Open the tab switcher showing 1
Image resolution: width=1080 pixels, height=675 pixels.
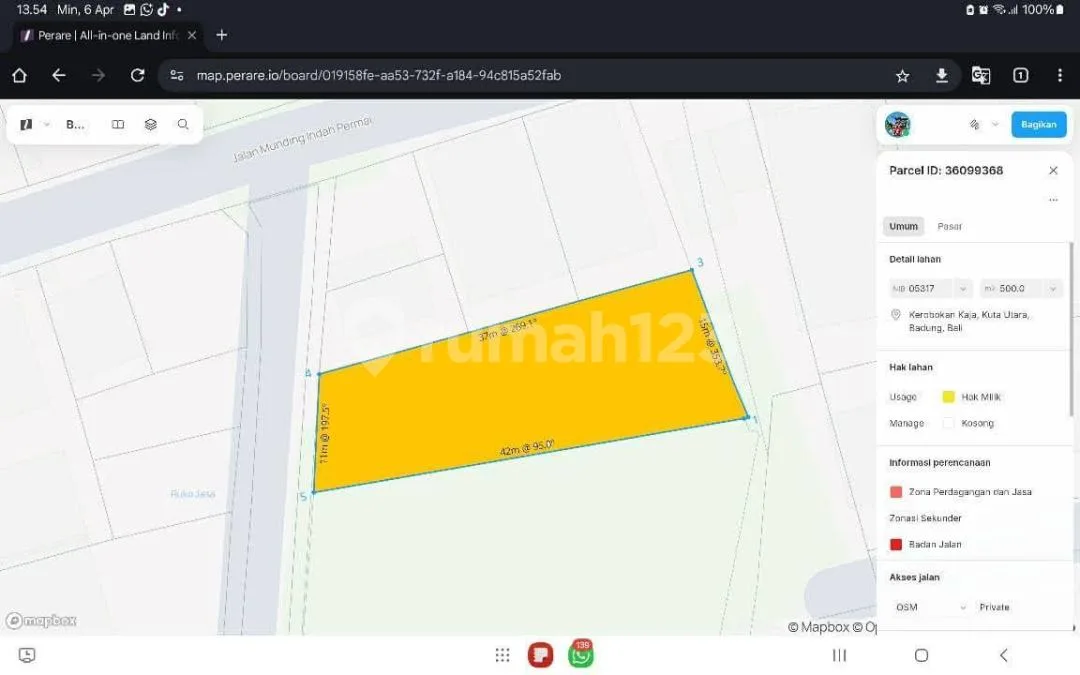(x=1021, y=76)
